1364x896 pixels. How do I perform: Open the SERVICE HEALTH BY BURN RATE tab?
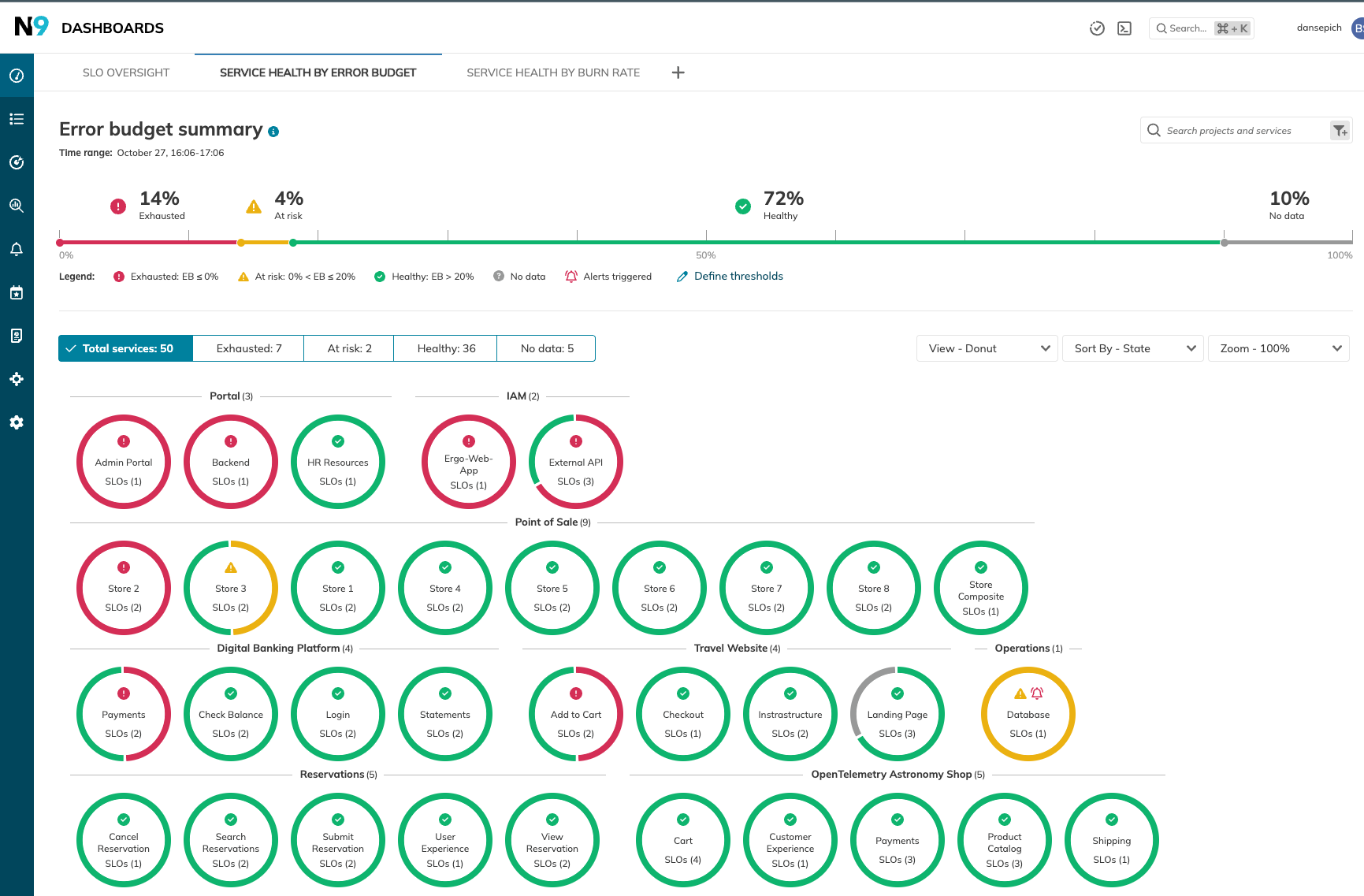pyautogui.click(x=552, y=72)
